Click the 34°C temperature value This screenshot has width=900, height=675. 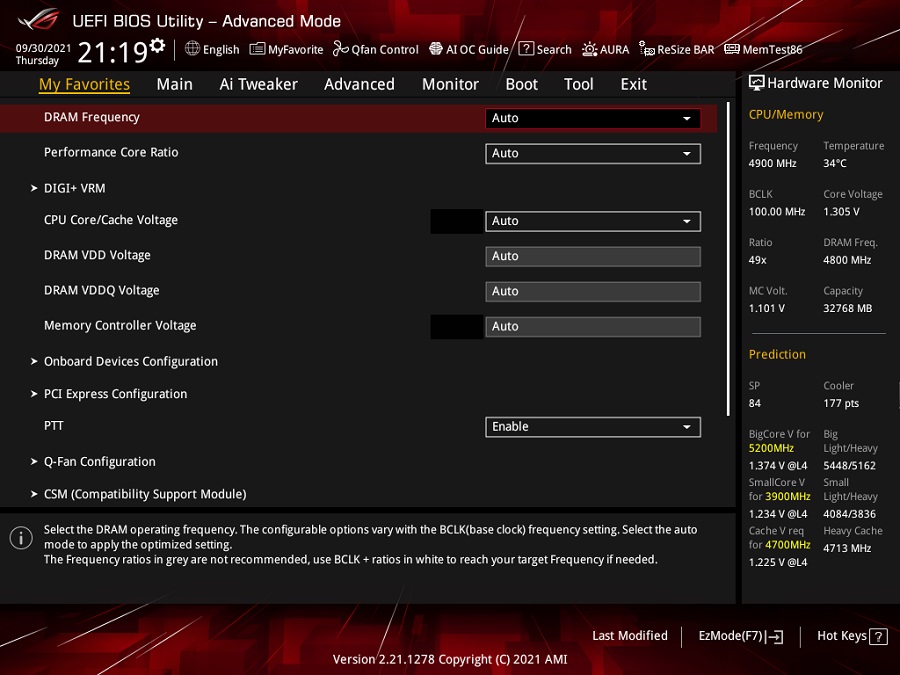(835, 163)
